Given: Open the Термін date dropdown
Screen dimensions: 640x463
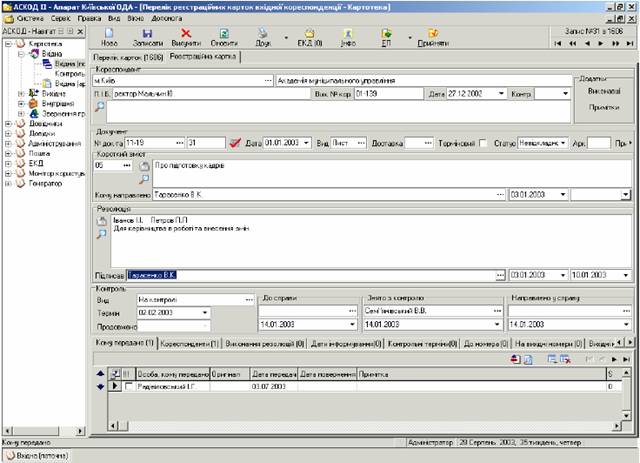Looking at the screenshot, I should tap(206, 312).
